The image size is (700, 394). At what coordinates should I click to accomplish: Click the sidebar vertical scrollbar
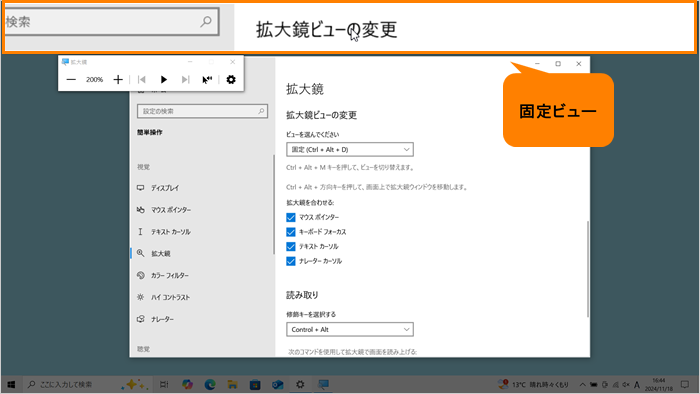point(273,204)
